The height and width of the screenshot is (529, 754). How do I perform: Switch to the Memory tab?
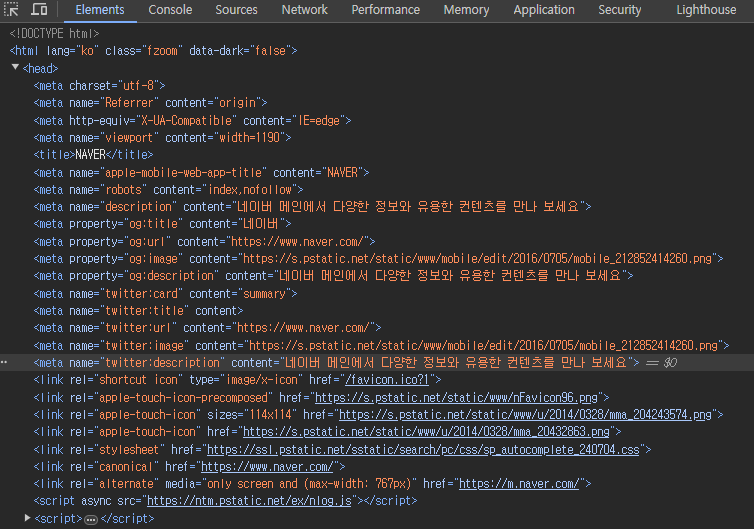(x=466, y=10)
